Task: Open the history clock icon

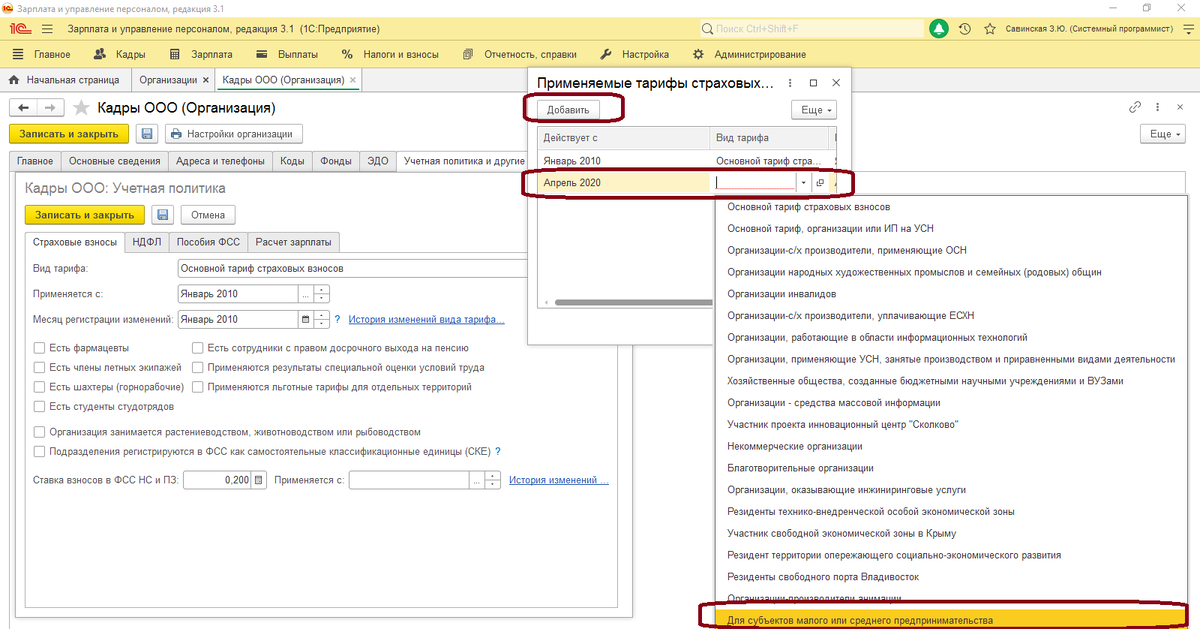Action: pos(966,30)
